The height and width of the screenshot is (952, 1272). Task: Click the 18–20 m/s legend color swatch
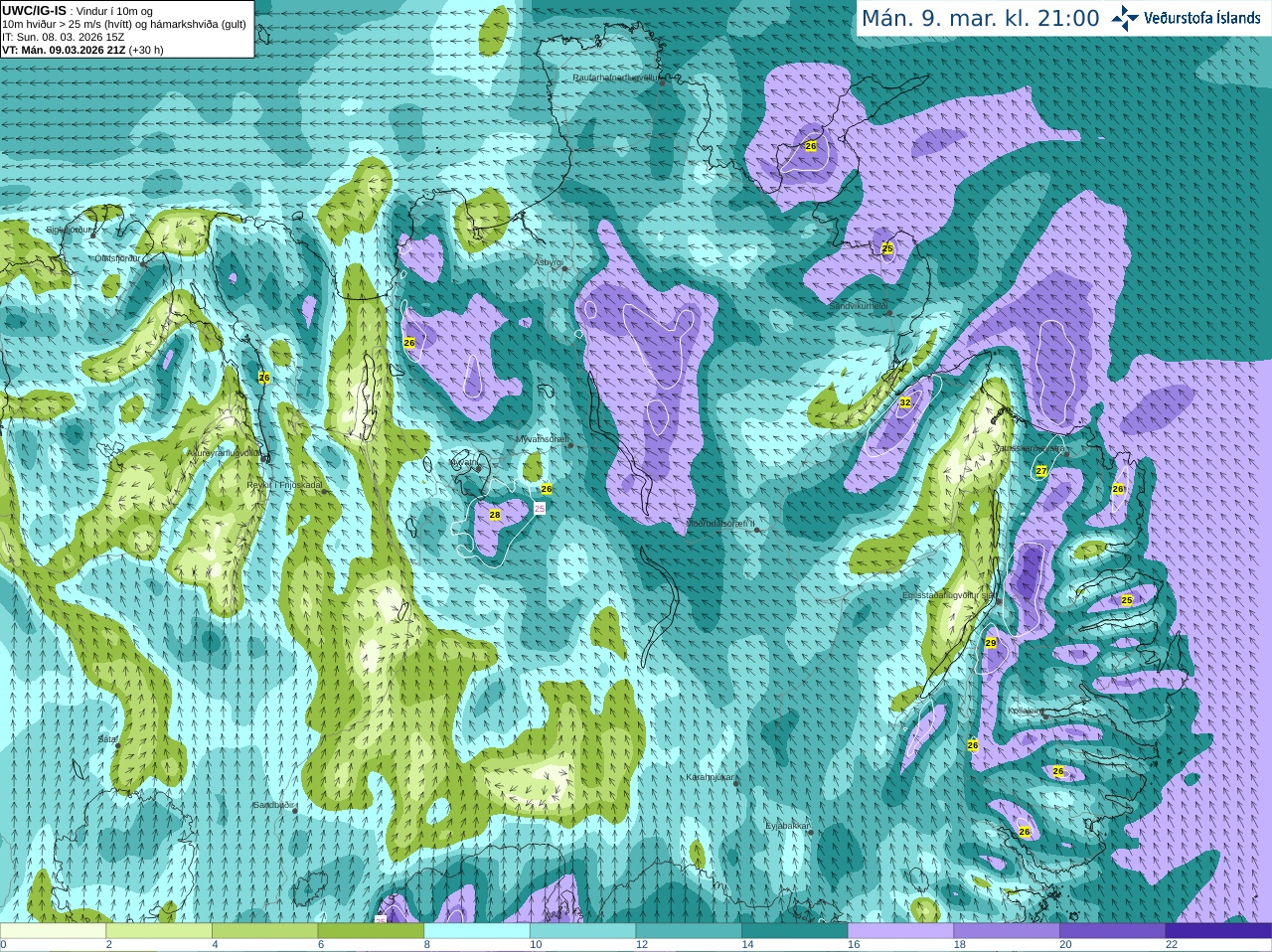[1007, 931]
